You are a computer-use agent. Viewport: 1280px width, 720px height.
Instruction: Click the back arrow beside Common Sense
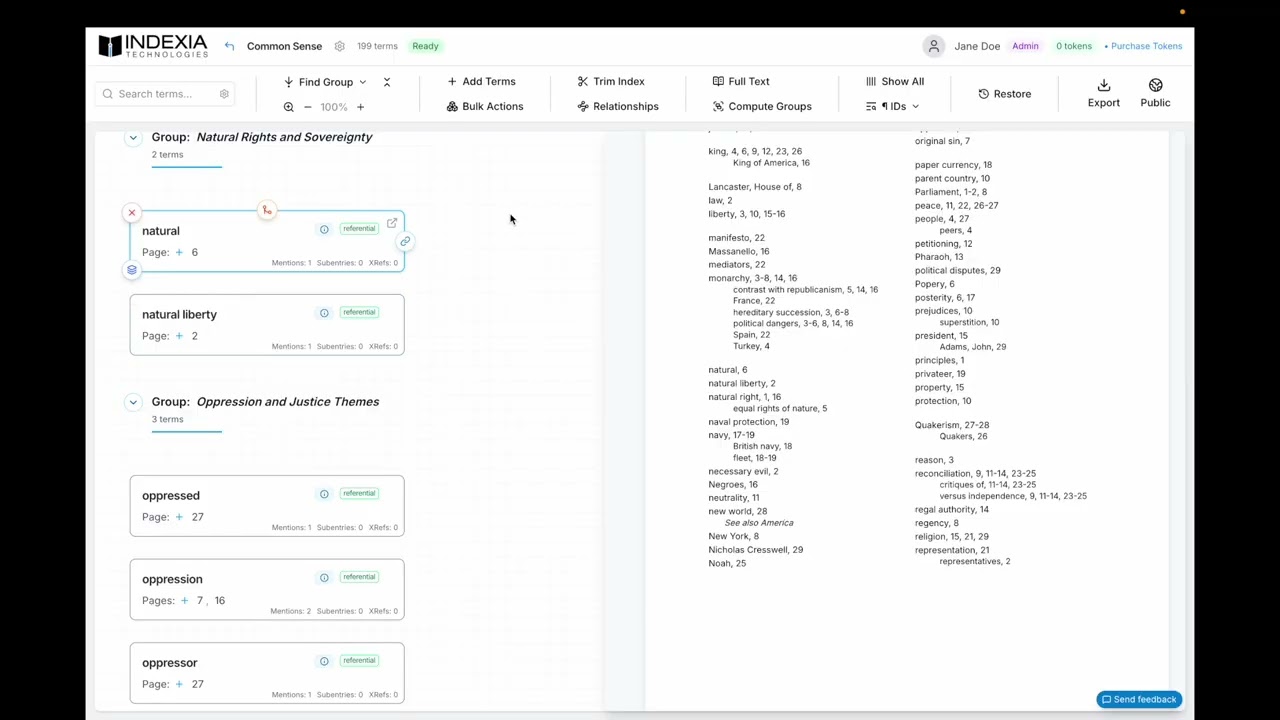[229, 46]
